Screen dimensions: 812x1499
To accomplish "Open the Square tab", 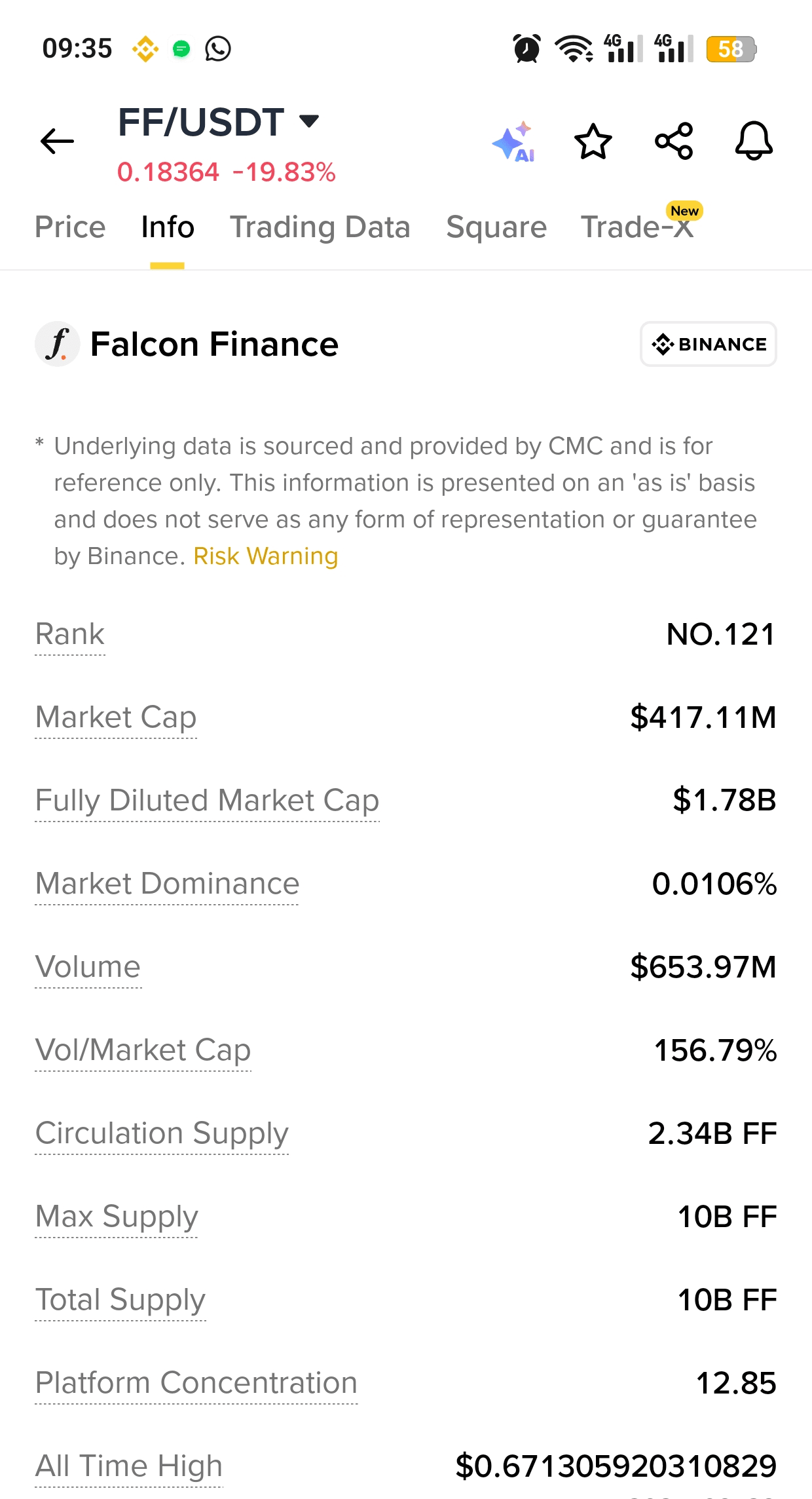I will pyautogui.click(x=496, y=227).
